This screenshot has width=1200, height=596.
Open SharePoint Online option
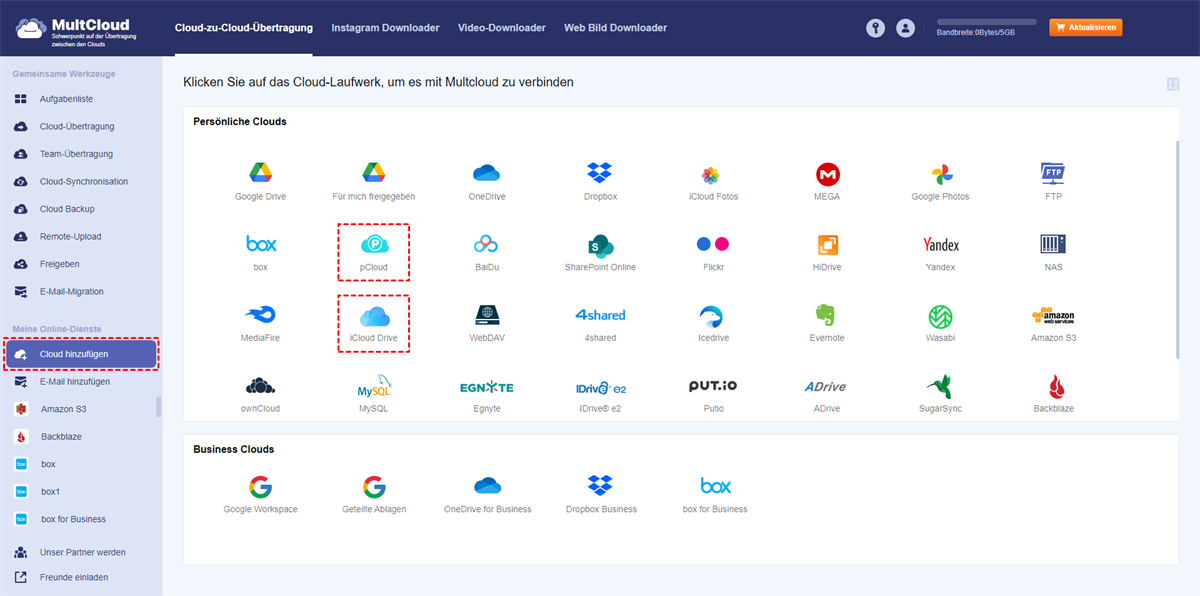[x=600, y=245]
